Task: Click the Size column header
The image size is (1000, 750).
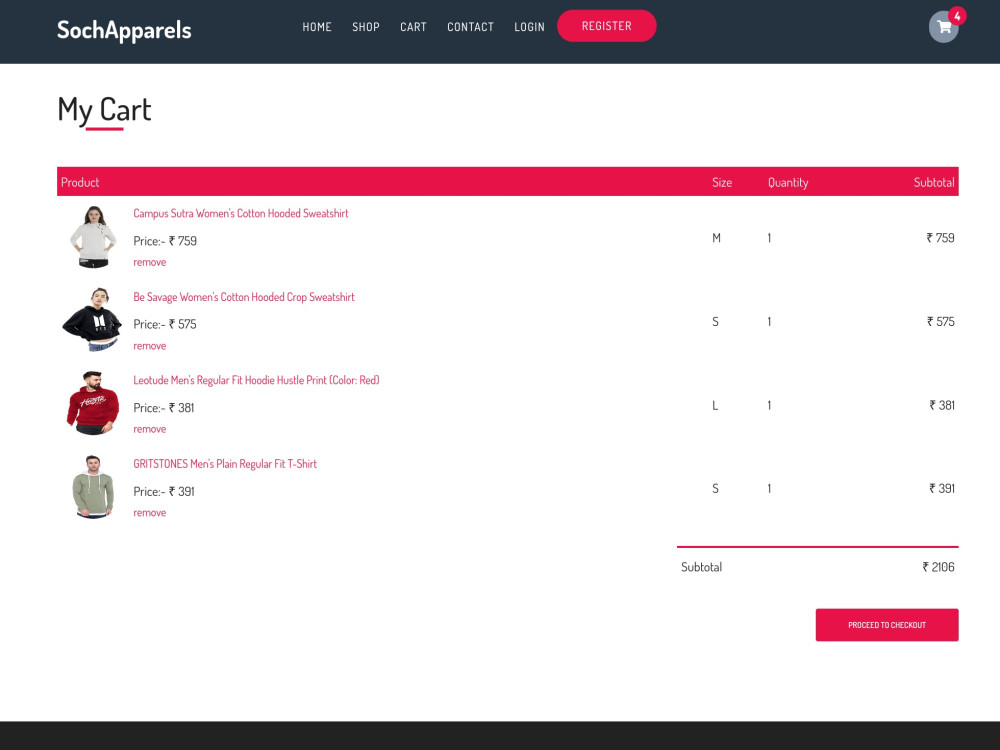Action: coord(722,182)
